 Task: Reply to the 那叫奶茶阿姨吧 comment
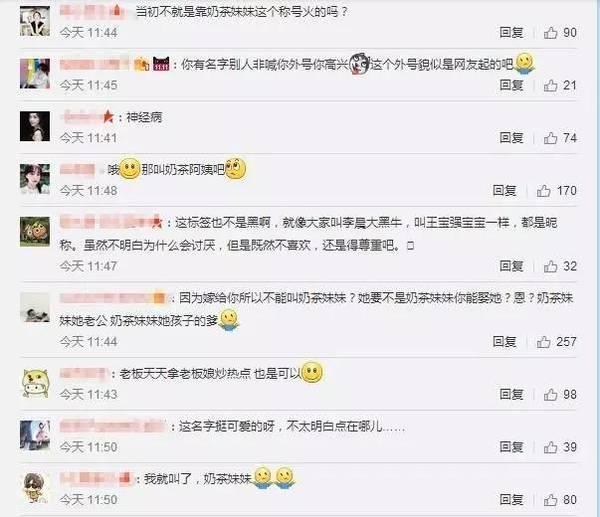(505, 191)
